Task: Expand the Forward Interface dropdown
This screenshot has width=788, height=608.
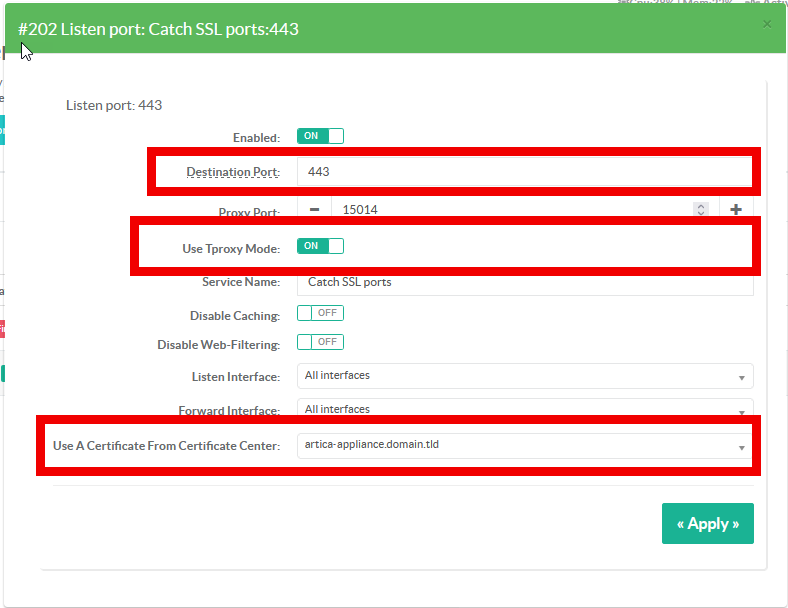Action: [525, 409]
